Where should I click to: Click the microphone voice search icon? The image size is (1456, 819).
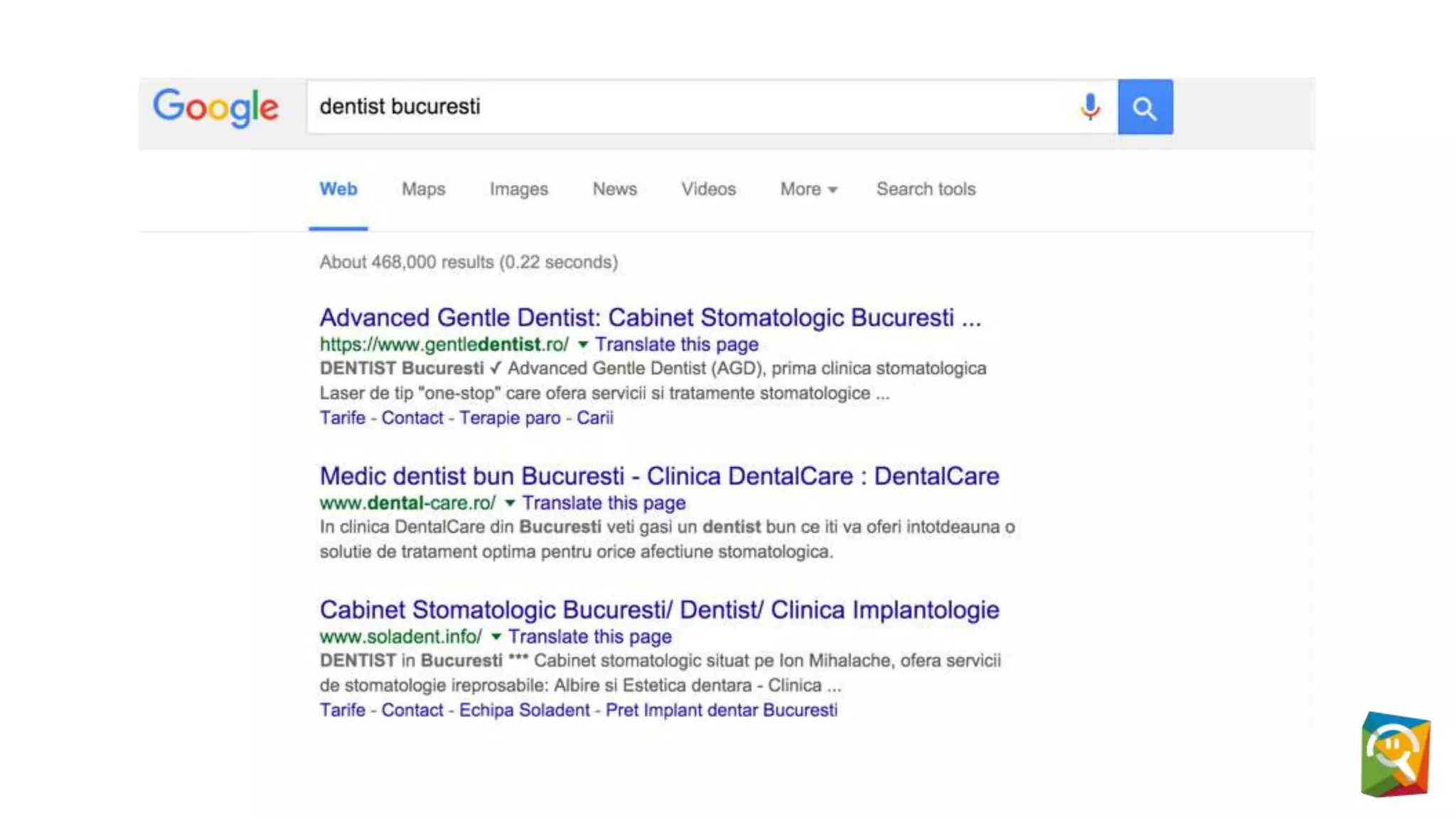pyautogui.click(x=1089, y=107)
